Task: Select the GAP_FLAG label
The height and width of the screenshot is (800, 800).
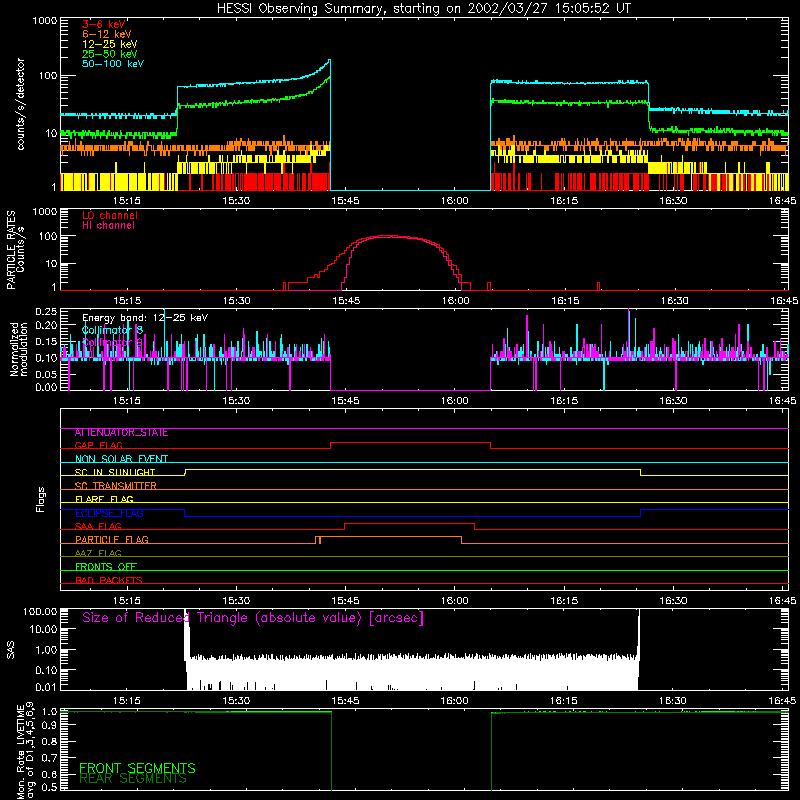Action: click(98, 445)
